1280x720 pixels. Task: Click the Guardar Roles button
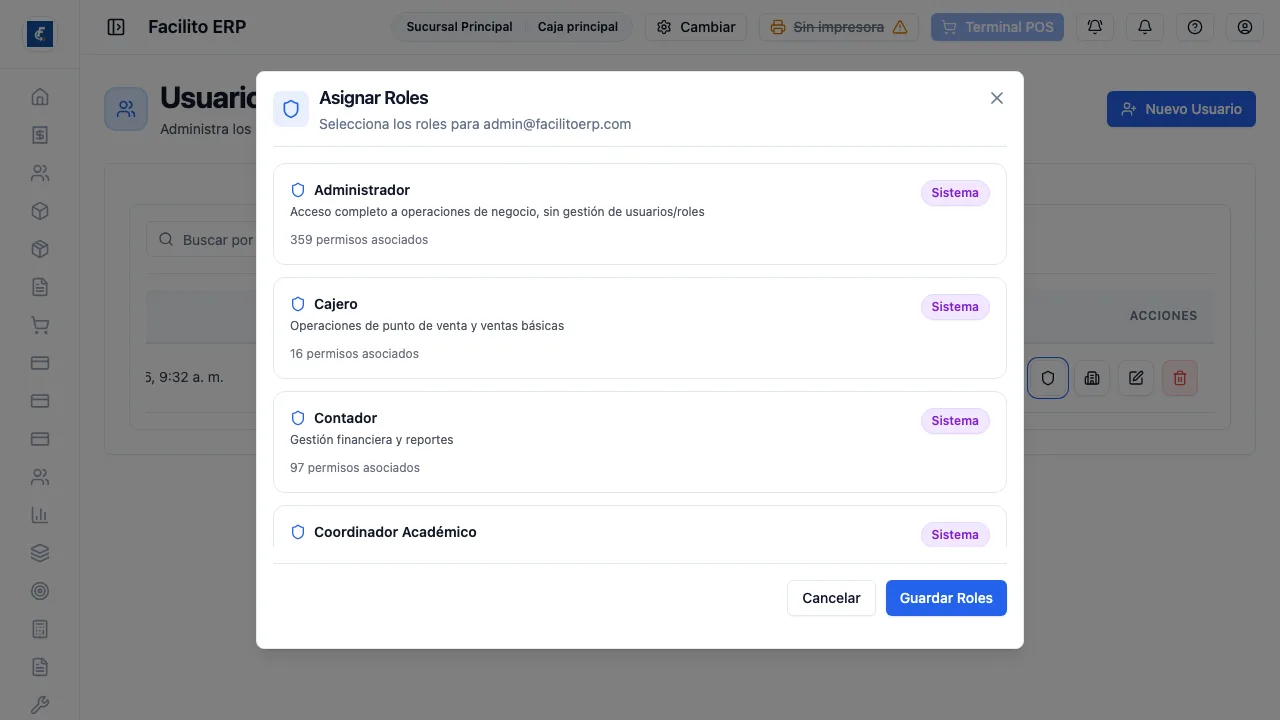point(946,598)
